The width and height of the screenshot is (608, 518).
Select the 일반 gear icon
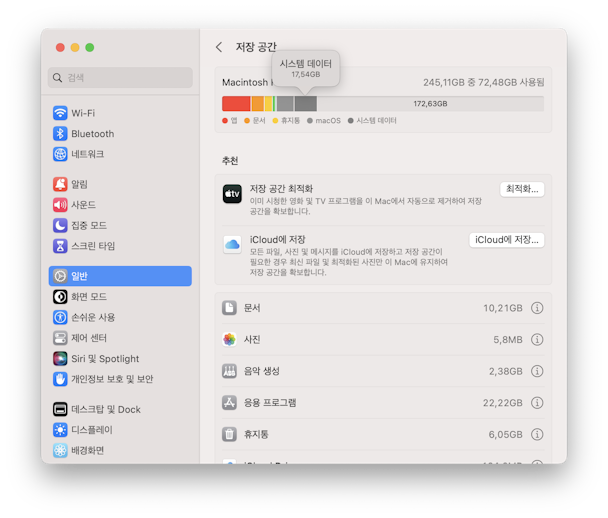tap(60, 276)
